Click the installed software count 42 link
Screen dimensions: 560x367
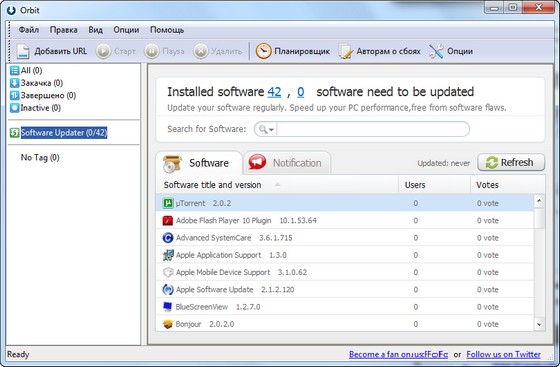pos(274,92)
